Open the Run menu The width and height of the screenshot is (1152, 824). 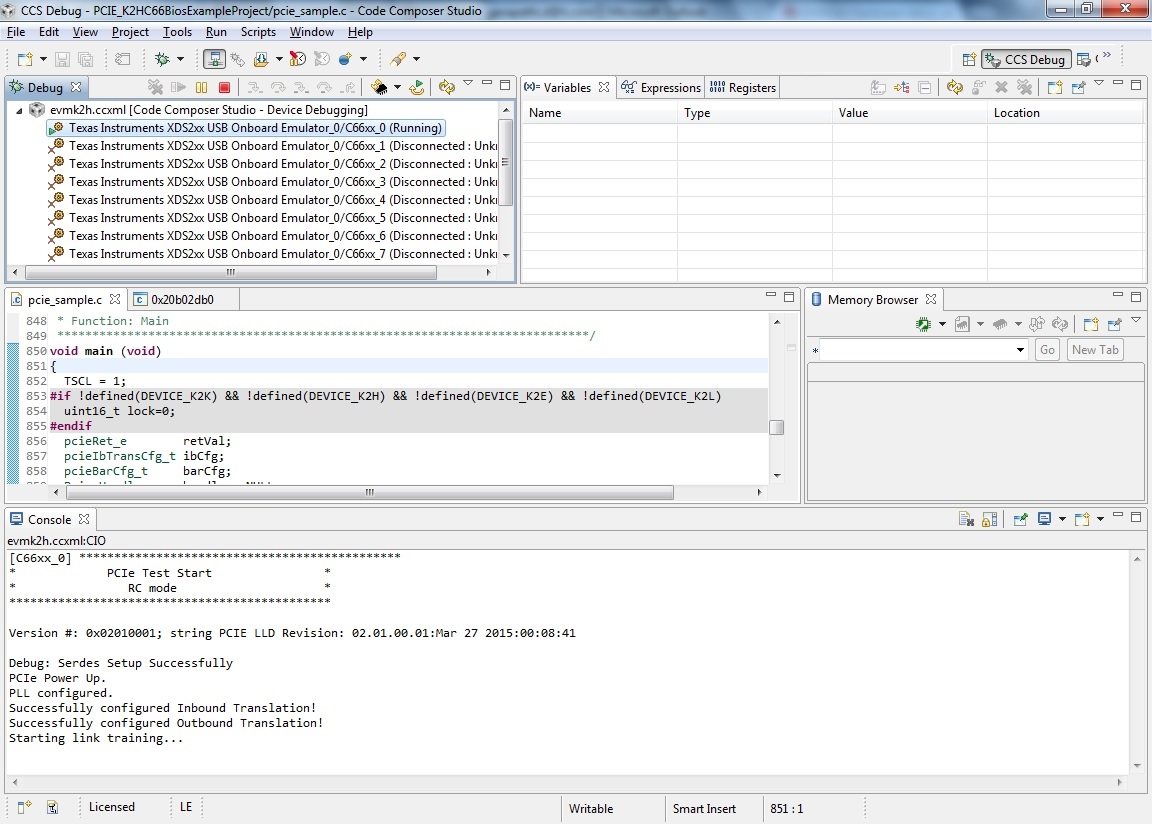[x=216, y=32]
